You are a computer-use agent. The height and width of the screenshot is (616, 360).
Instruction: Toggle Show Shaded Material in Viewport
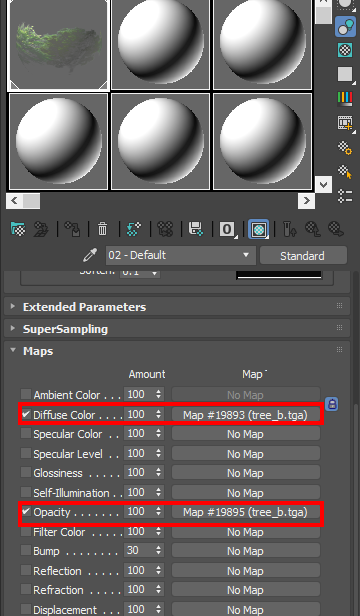click(x=259, y=229)
